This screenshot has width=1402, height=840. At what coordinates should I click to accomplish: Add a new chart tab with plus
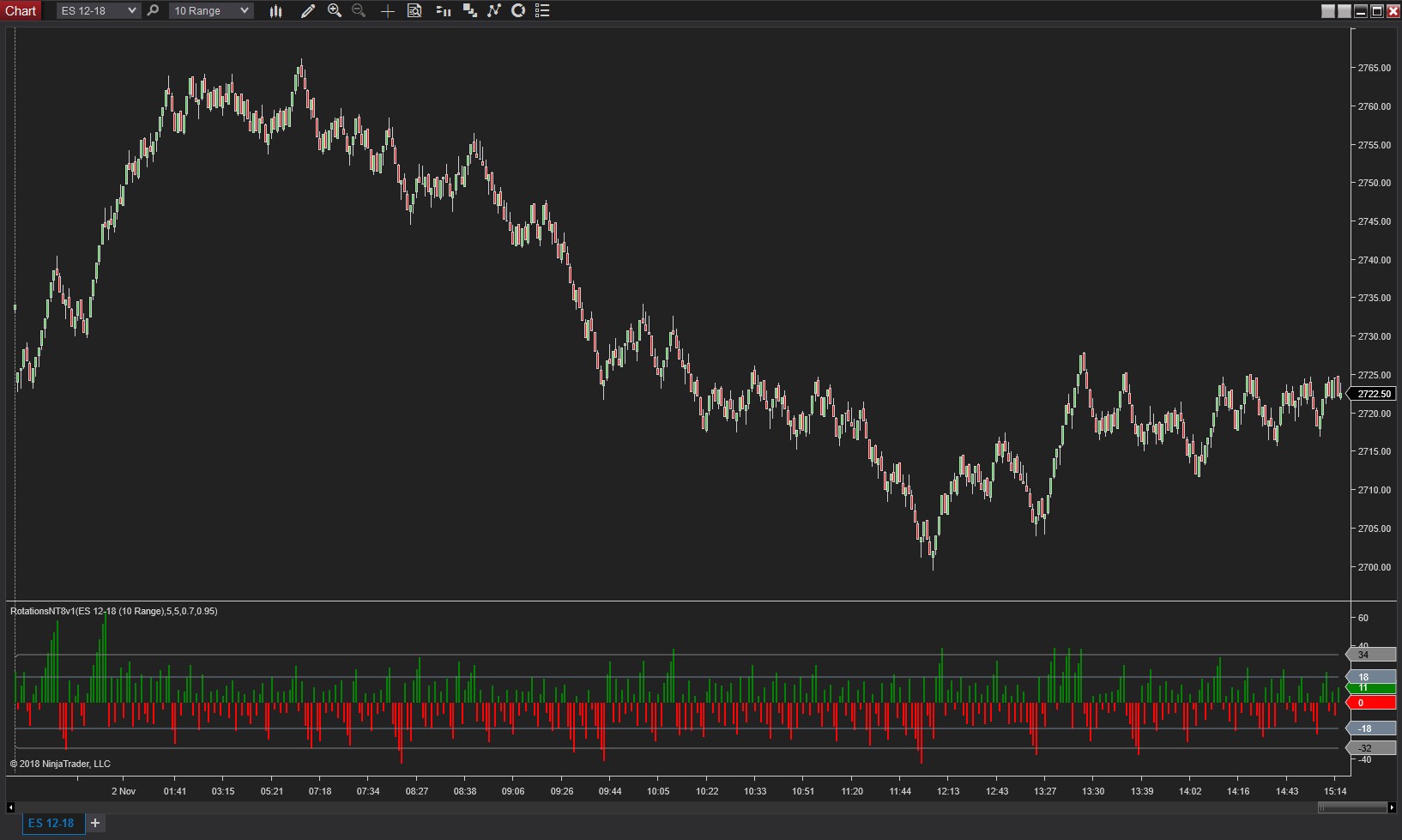[95, 823]
